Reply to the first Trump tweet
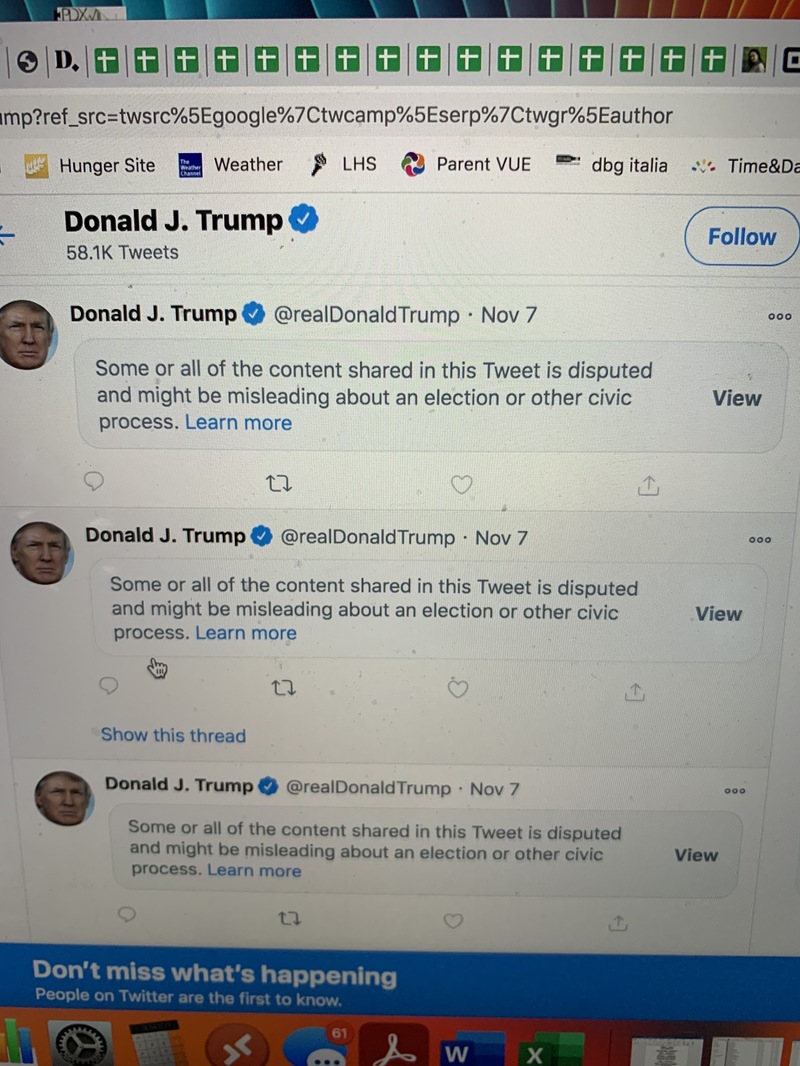 (x=94, y=482)
